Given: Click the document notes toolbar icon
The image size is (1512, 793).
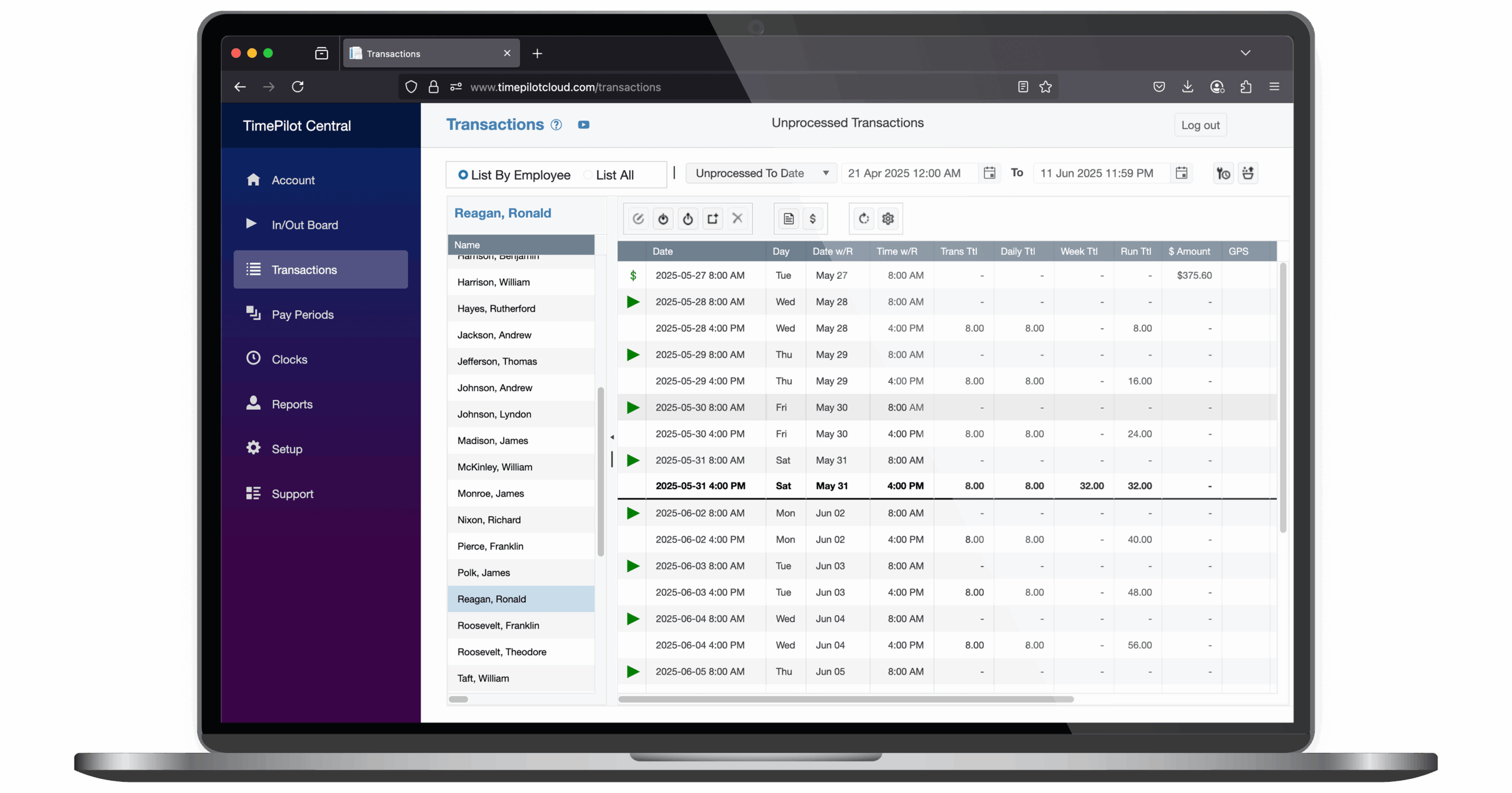Looking at the screenshot, I should (788, 219).
